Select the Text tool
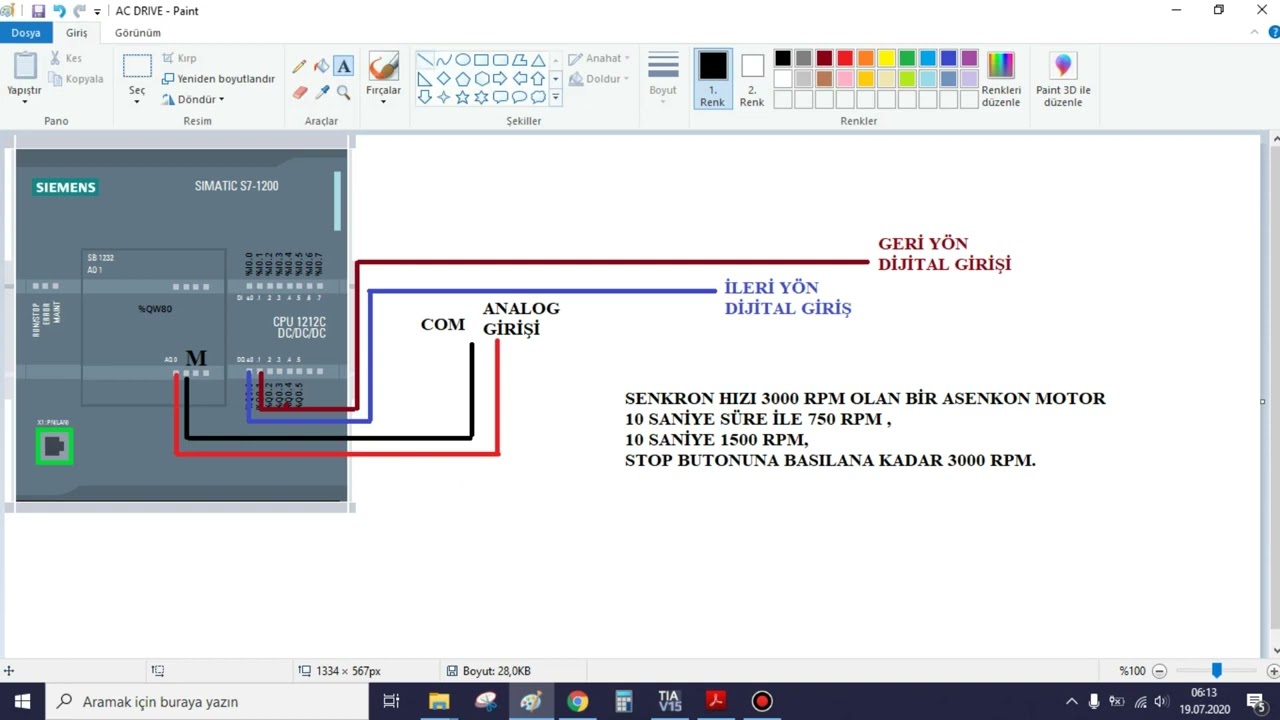This screenshot has height=720, width=1280. click(x=343, y=66)
